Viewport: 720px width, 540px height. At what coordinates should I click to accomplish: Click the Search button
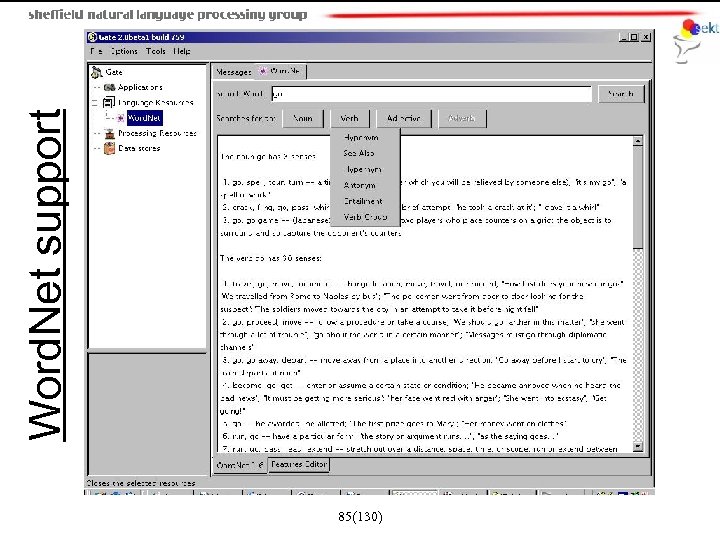tap(621, 94)
